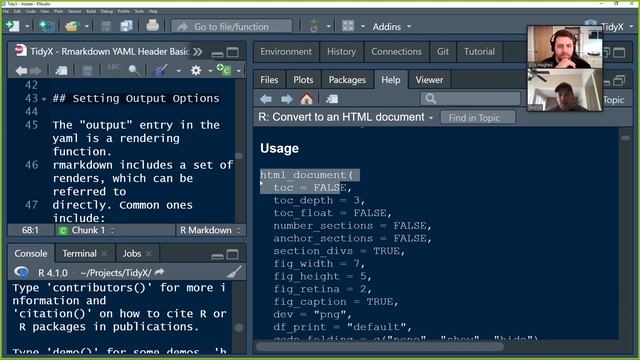The width and height of the screenshot is (640, 360).
Task: Click the Help home icon
Action: point(307,98)
